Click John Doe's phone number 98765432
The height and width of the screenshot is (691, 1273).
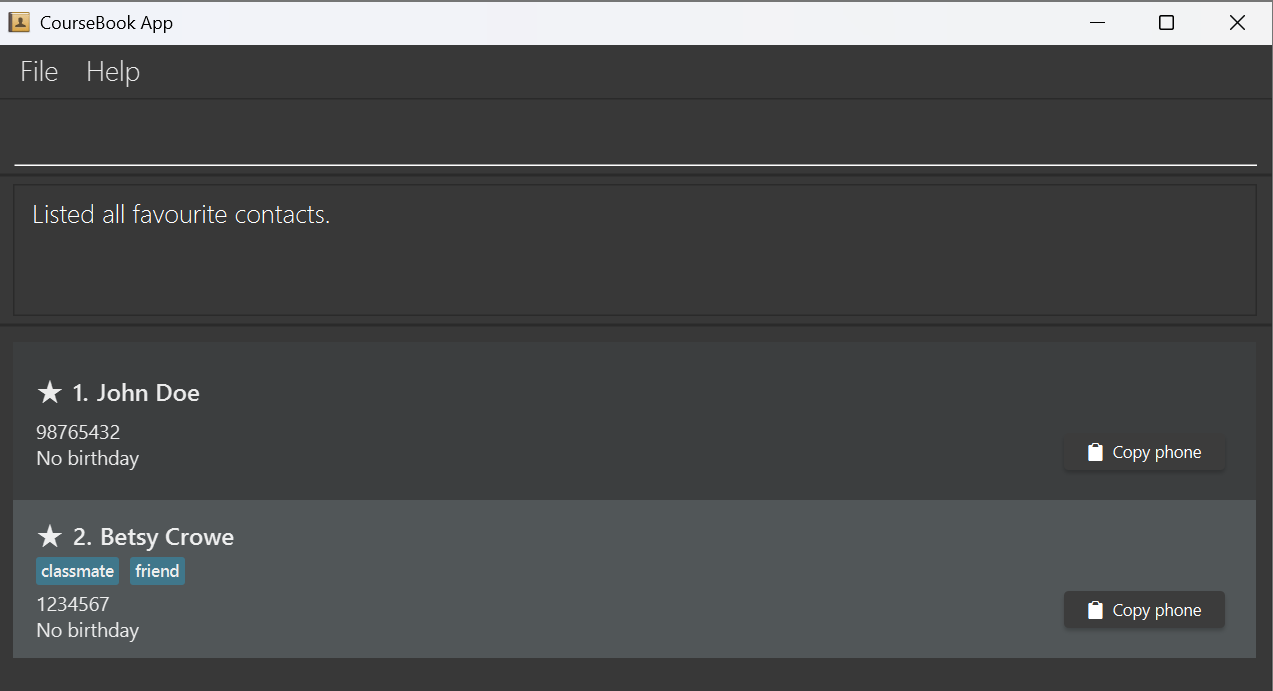click(78, 433)
